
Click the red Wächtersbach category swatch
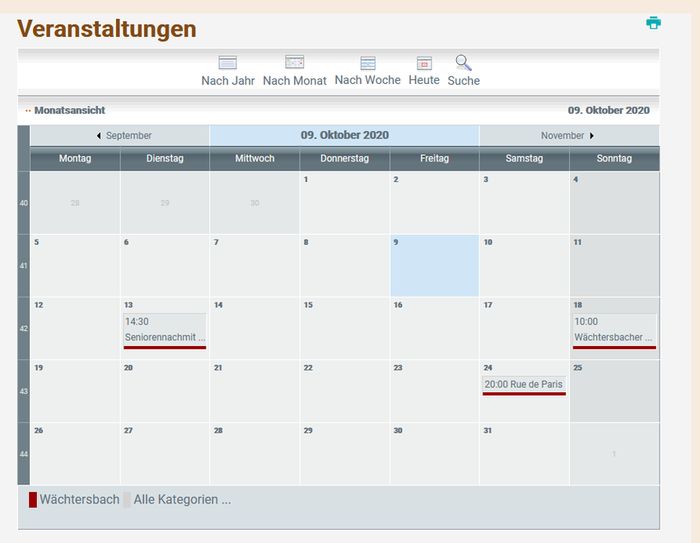click(33, 500)
